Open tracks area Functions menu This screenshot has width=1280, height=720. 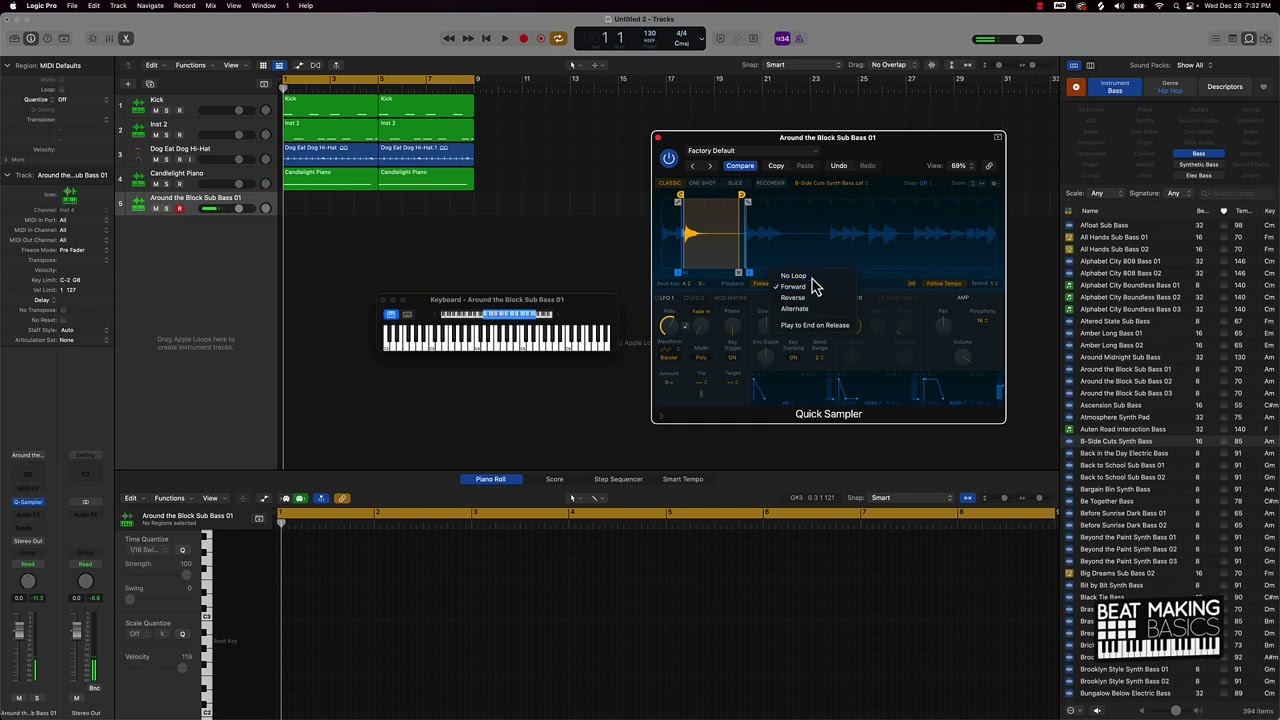pos(193,65)
